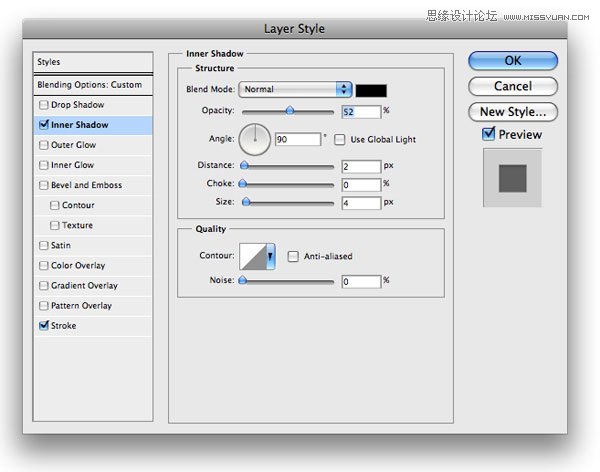
Task: Click the New Style... button
Action: click(512, 112)
